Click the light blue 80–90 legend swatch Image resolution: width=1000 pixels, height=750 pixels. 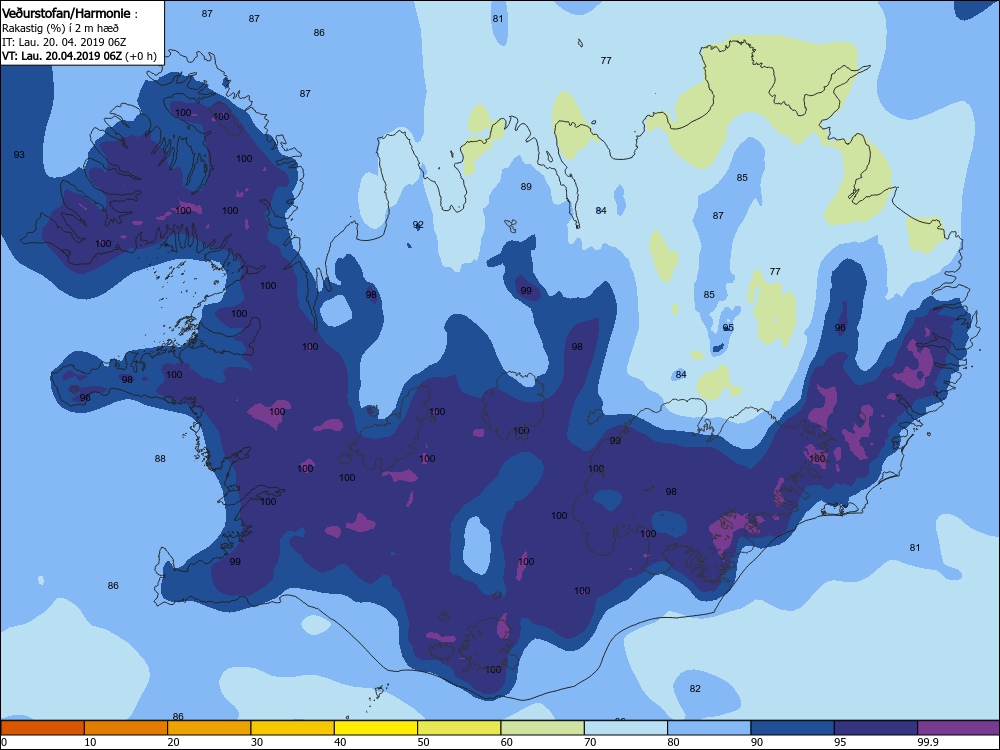709,728
